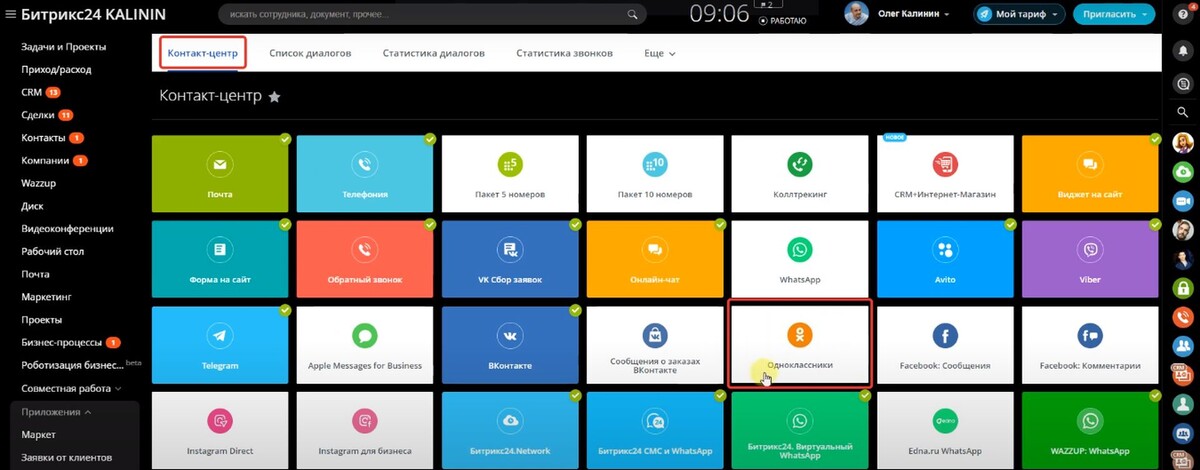Collapse the Приложения sidebar section
The image size is (1200, 470).
pyautogui.click(x=57, y=411)
